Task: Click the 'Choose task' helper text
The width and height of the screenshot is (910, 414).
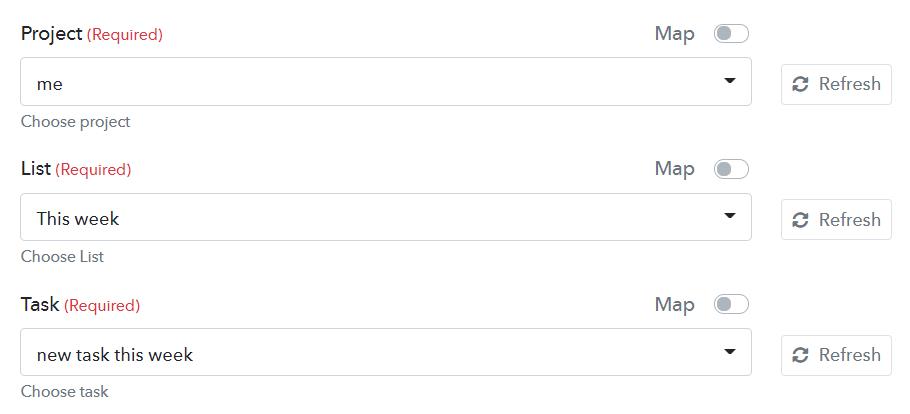Action: 65,392
